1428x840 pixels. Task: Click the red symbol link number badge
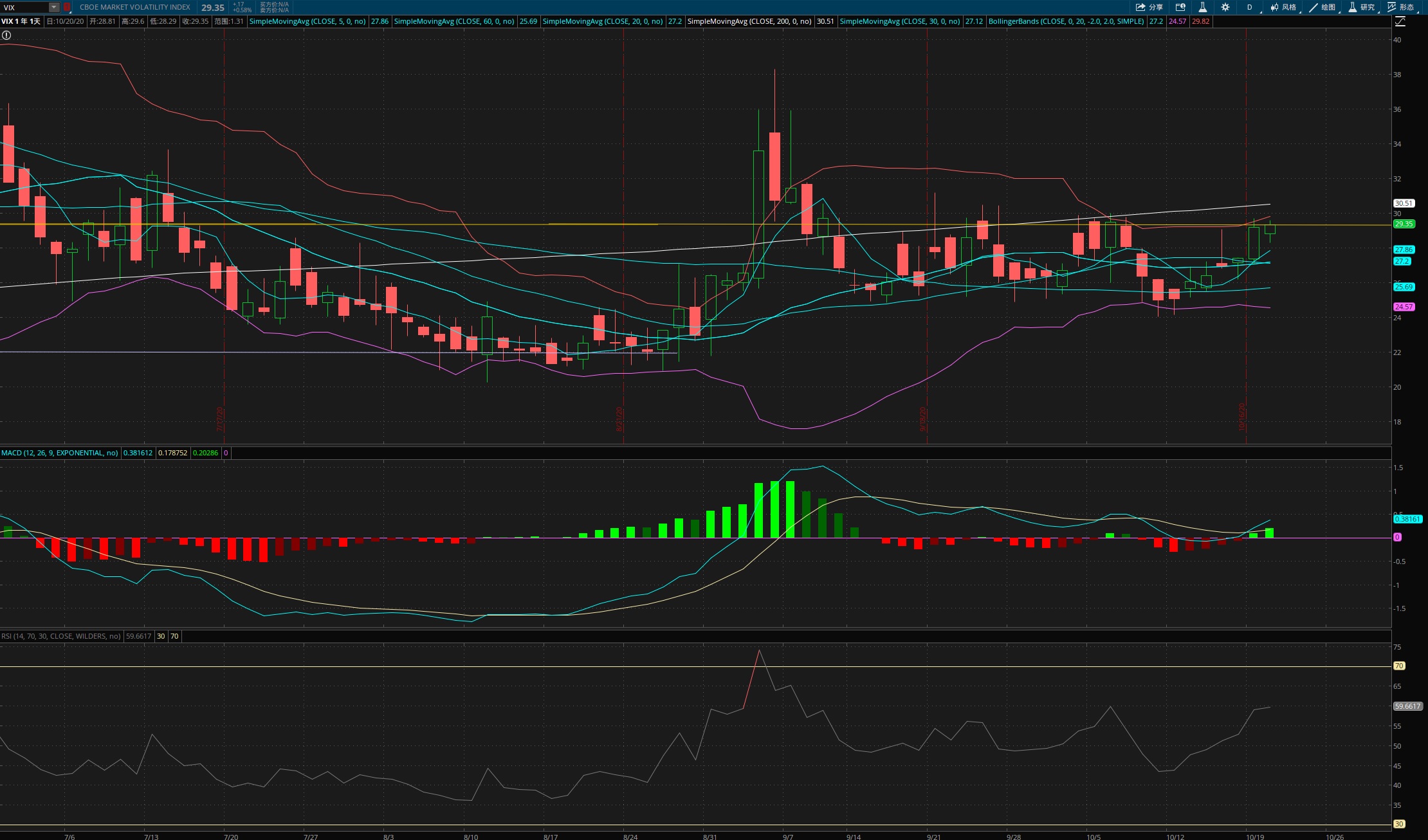click(x=67, y=7)
